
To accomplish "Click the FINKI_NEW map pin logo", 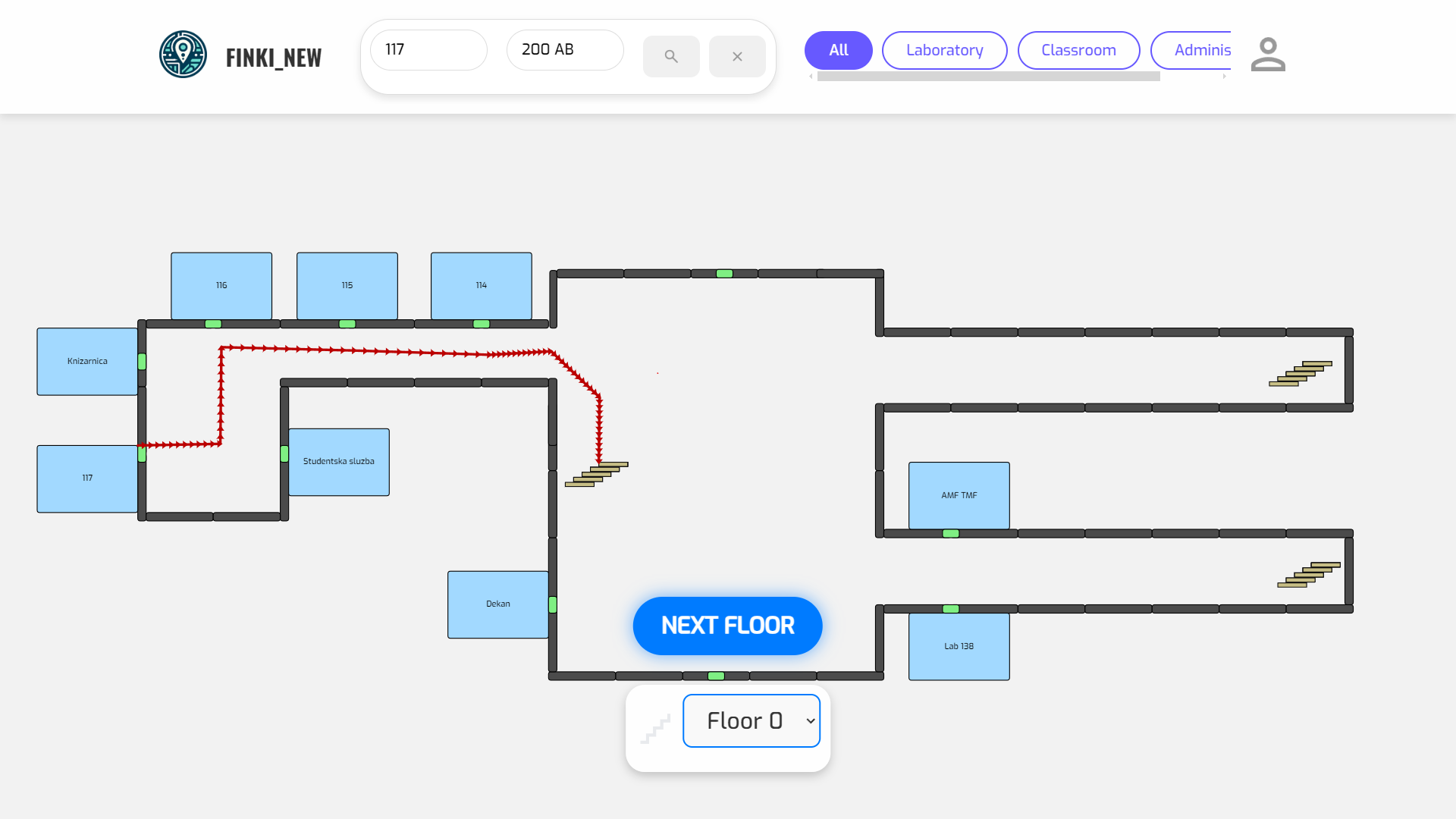I will [183, 55].
